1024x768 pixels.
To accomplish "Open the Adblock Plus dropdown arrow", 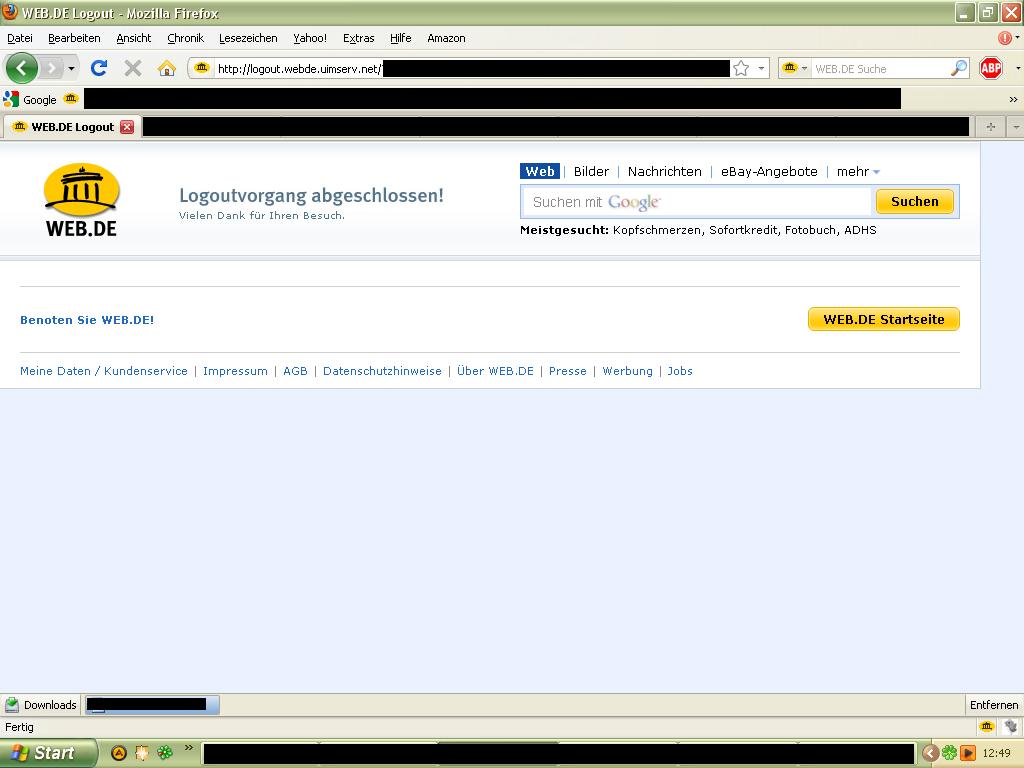I will [x=1017, y=68].
